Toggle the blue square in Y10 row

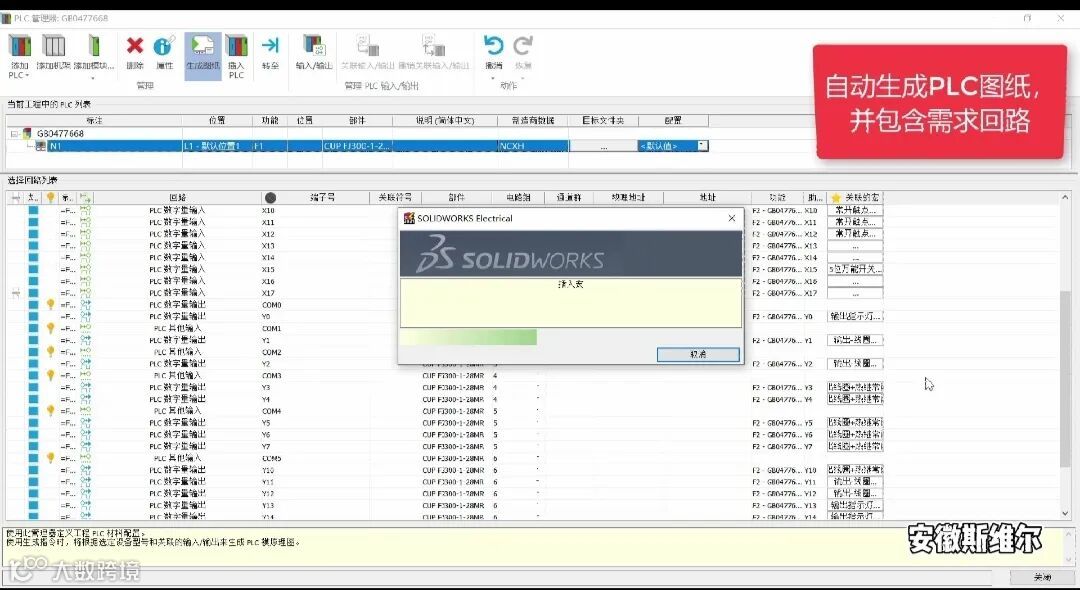coord(33,470)
